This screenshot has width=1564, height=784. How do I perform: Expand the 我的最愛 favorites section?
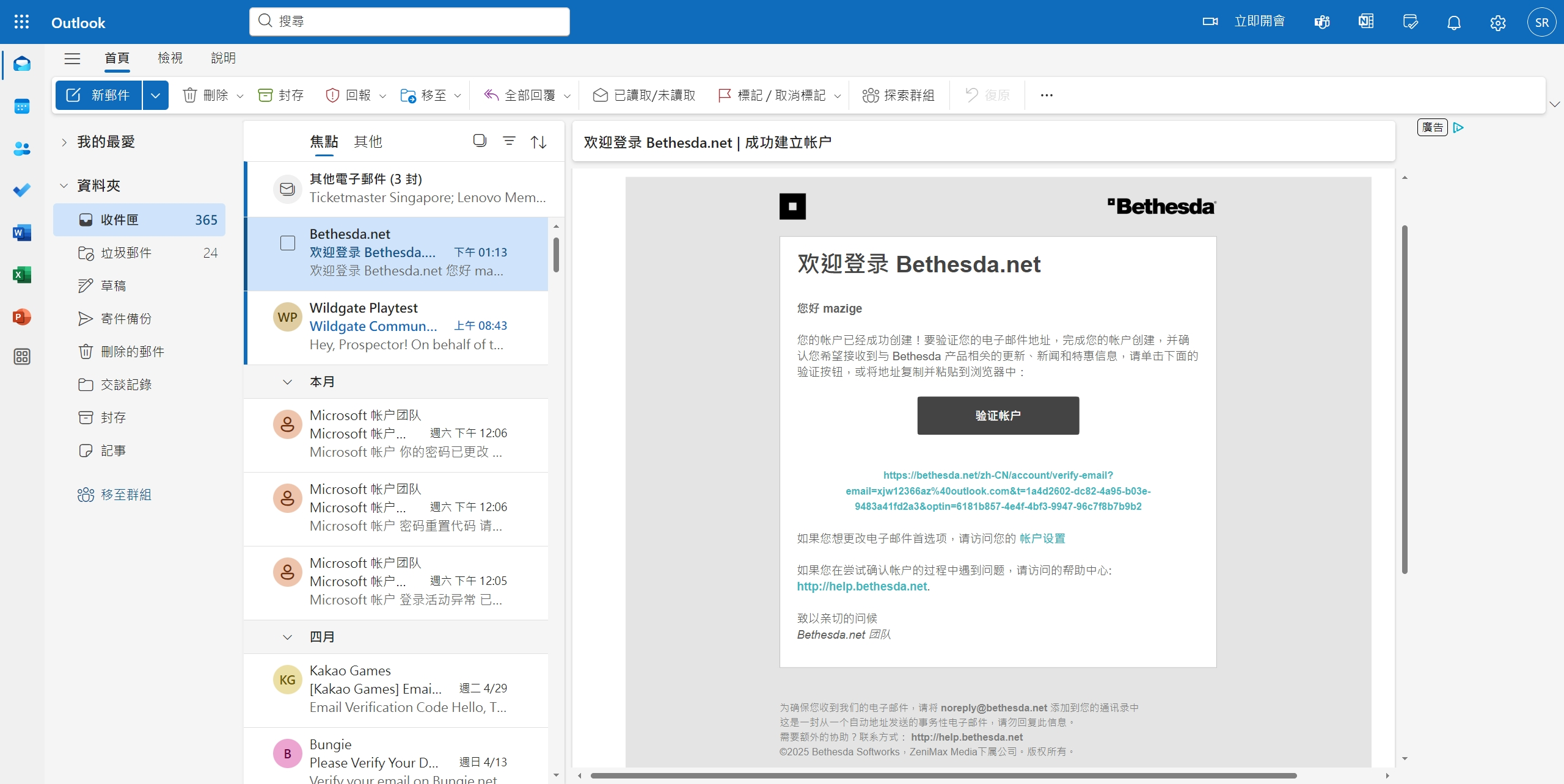point(64,142)
